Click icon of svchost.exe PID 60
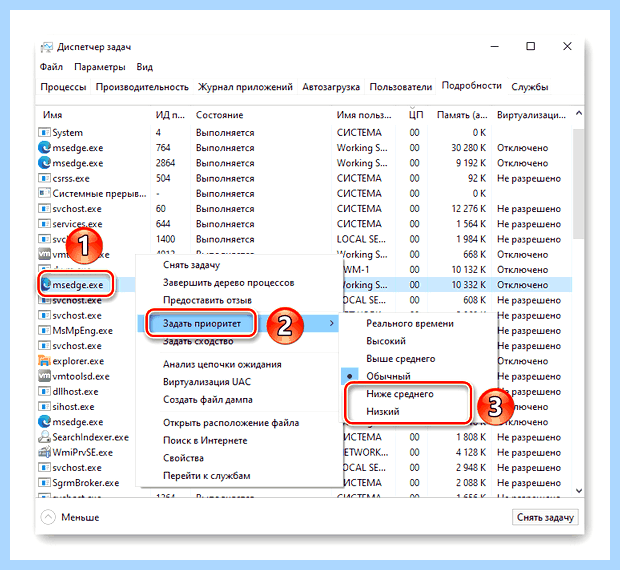This screenshot has width=620, height=570. [x=44, y=208]
